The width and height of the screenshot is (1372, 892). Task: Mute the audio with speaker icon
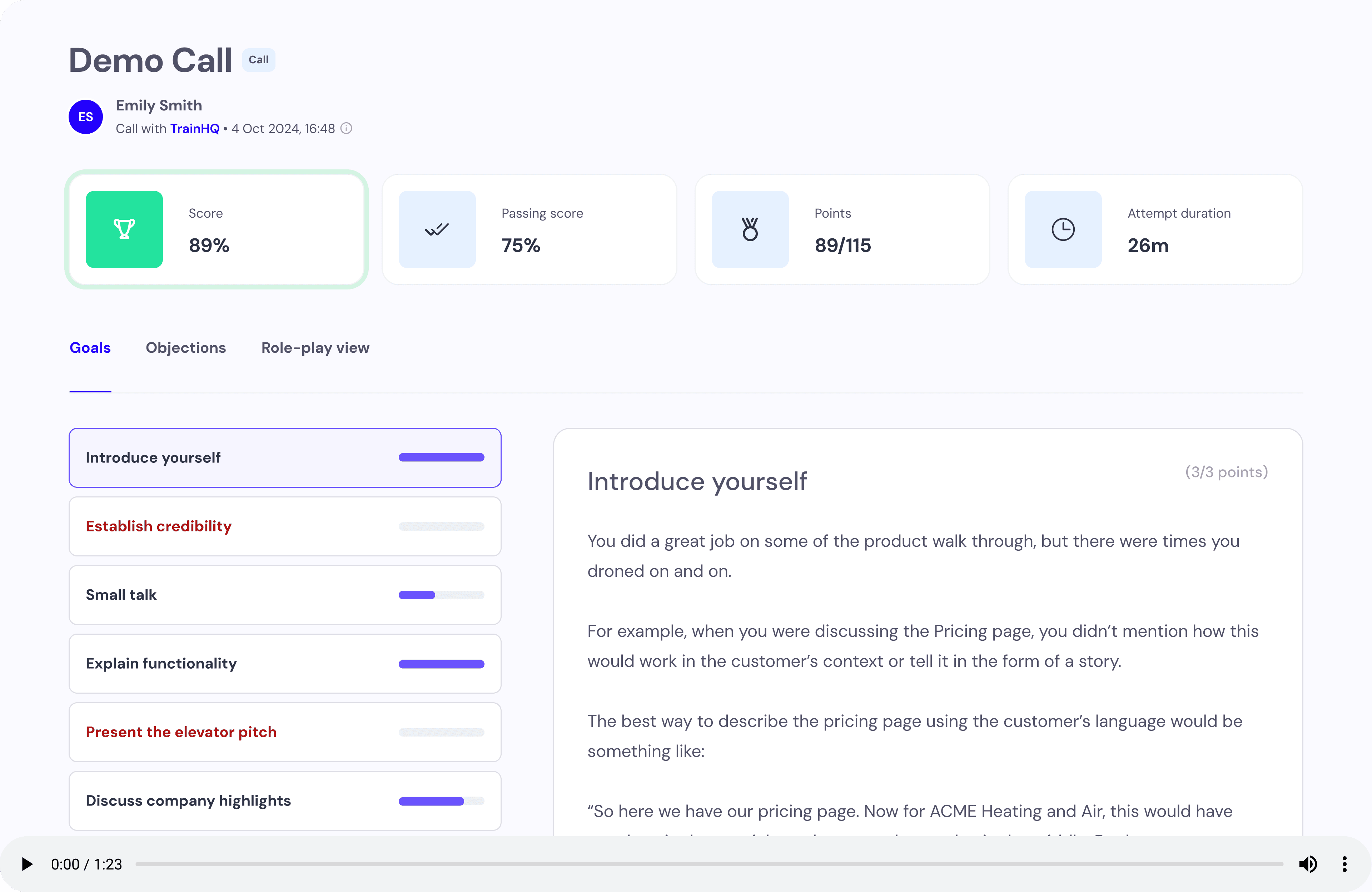pyautogui.click(x=1307, y=864)
